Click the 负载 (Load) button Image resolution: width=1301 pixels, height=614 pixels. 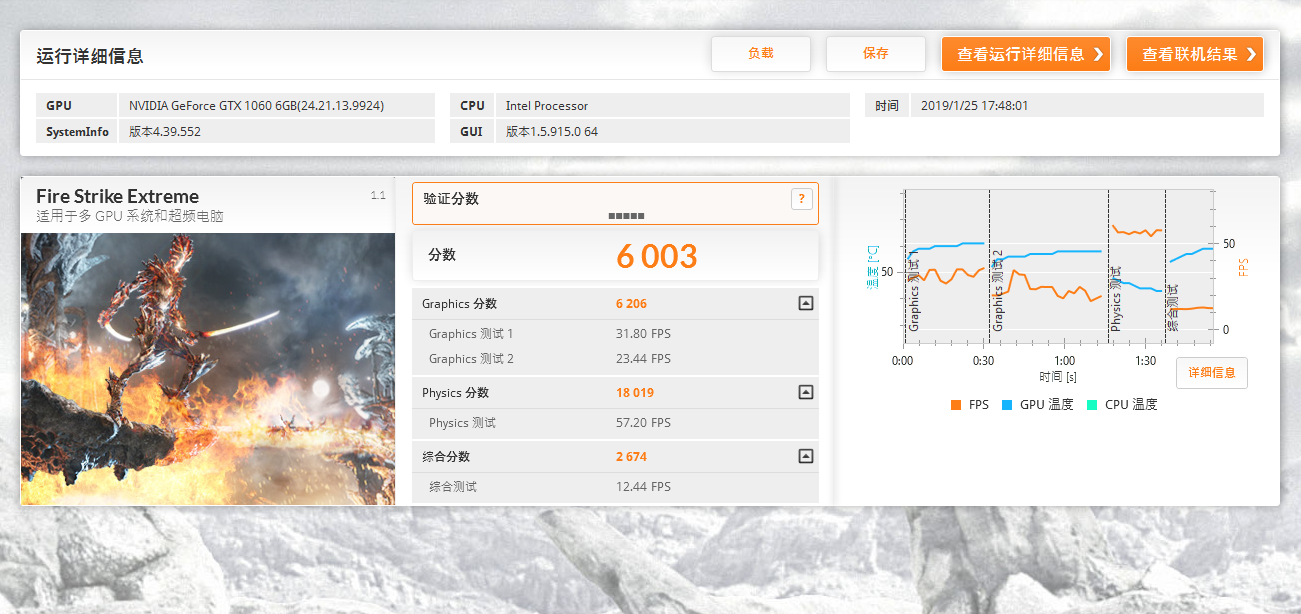pos(761,54)
